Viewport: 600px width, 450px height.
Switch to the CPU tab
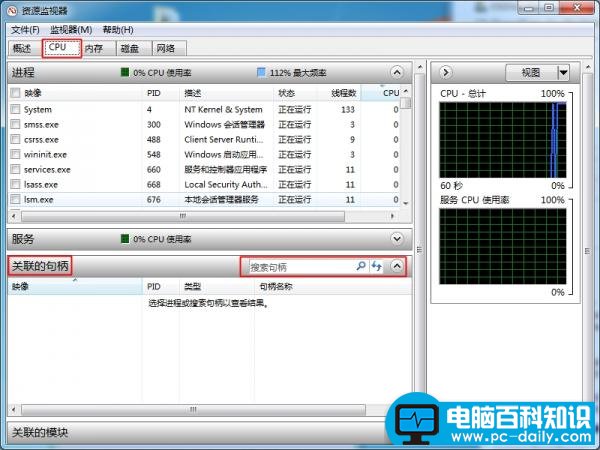[x=62, y=48]
